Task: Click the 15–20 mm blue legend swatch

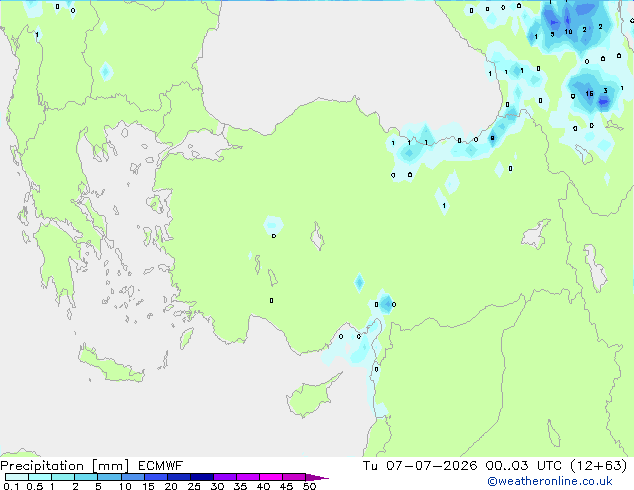Action: 155,477
